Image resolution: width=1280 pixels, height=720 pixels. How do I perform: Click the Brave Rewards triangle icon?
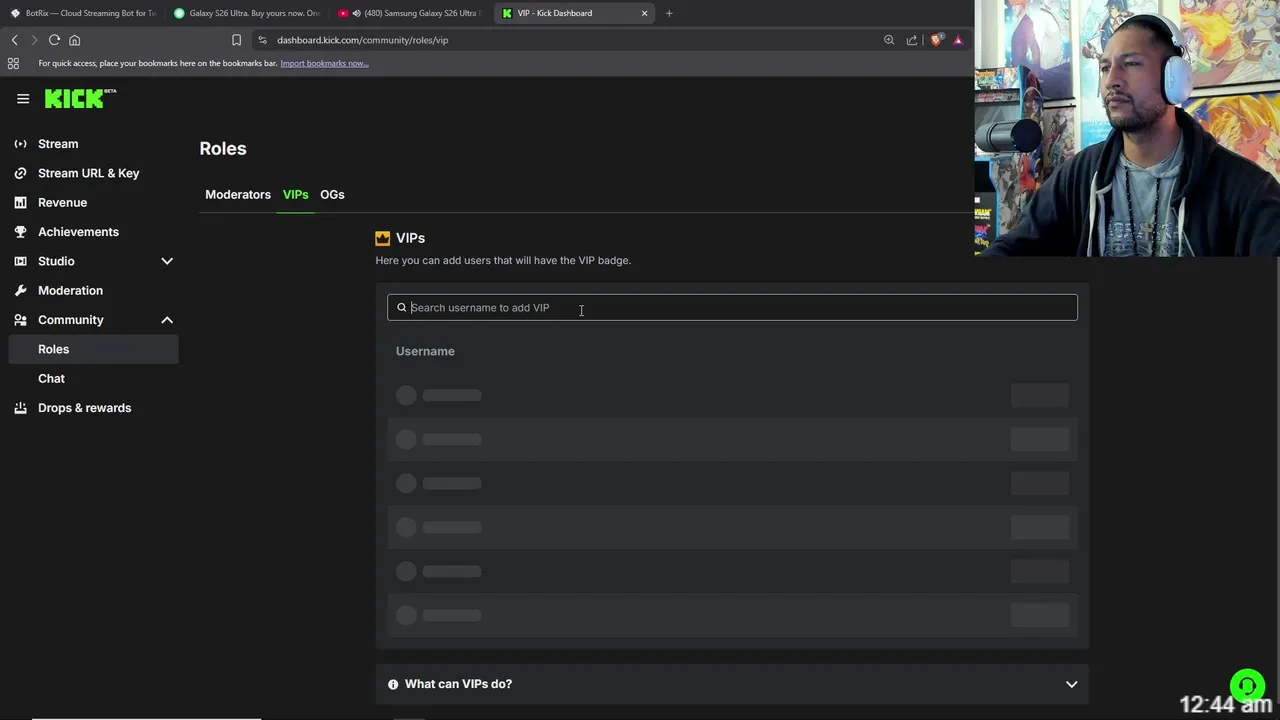[958, 40]
